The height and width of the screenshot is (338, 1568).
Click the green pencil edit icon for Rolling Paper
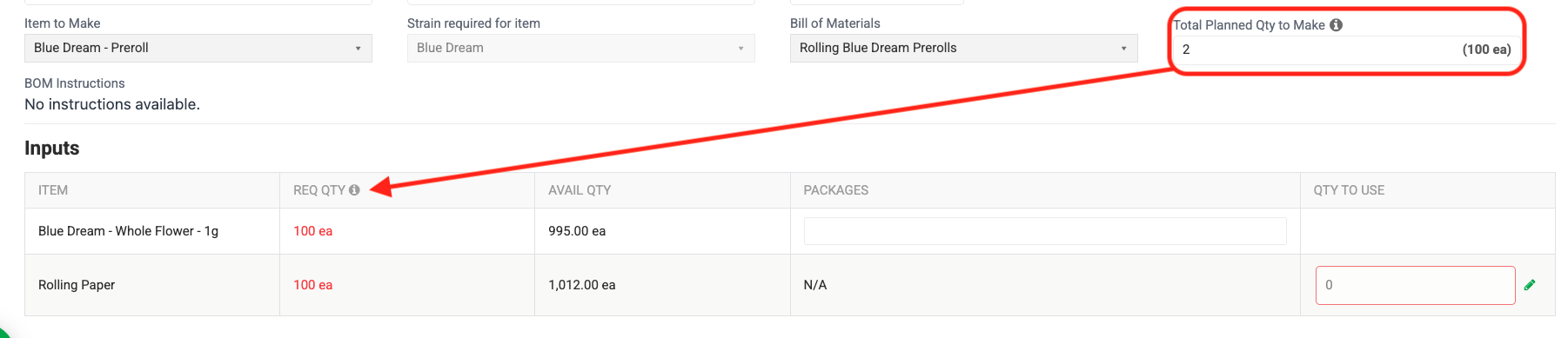coord(1530,285)
